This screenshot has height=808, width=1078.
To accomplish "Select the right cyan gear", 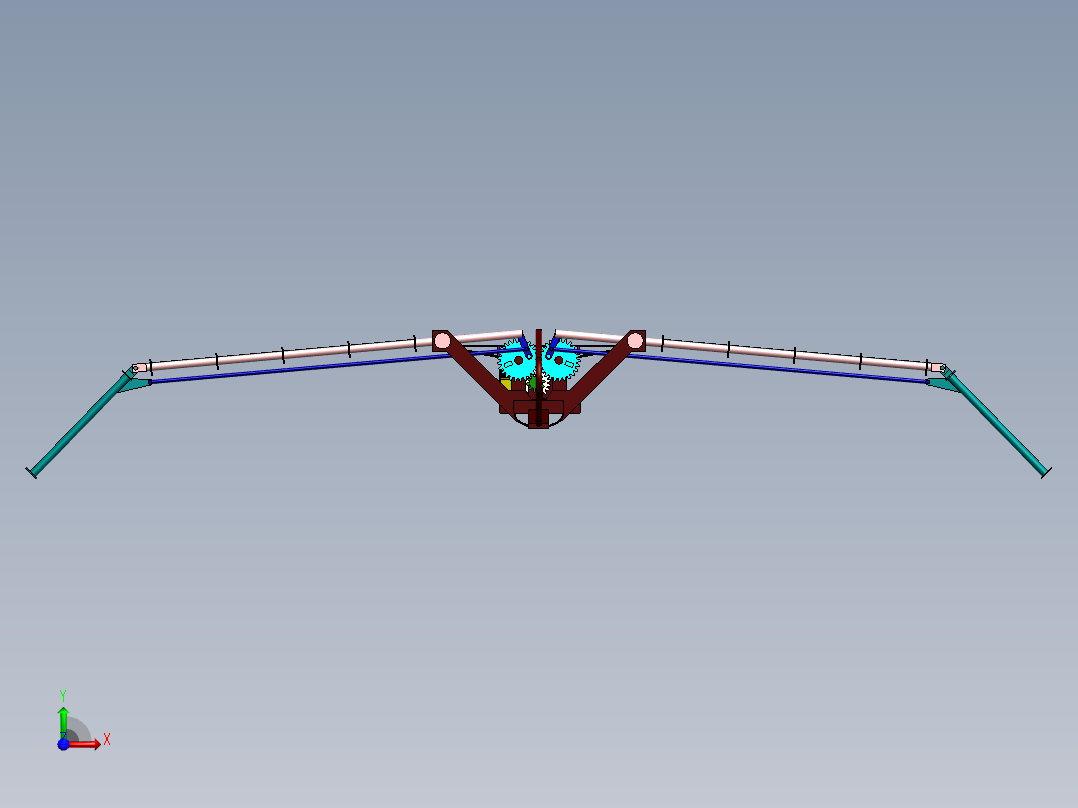I will (x=560, y=360).
